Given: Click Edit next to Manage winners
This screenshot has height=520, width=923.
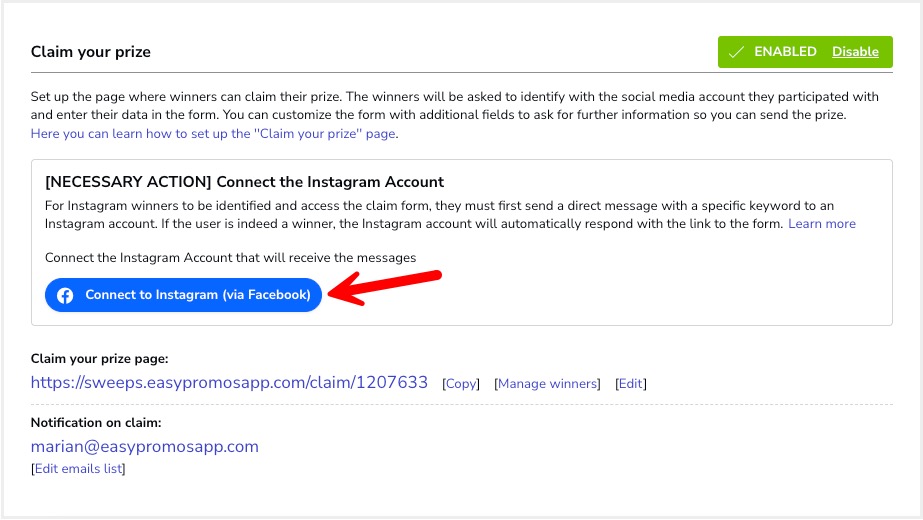Looking at the screenshot, I should [x=631, y=384].
